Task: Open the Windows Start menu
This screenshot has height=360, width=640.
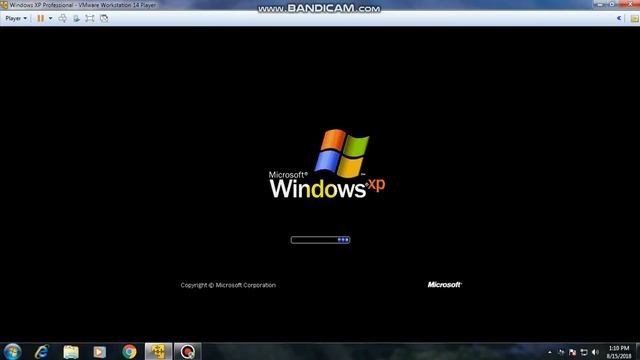Action: tap(12, 351)
